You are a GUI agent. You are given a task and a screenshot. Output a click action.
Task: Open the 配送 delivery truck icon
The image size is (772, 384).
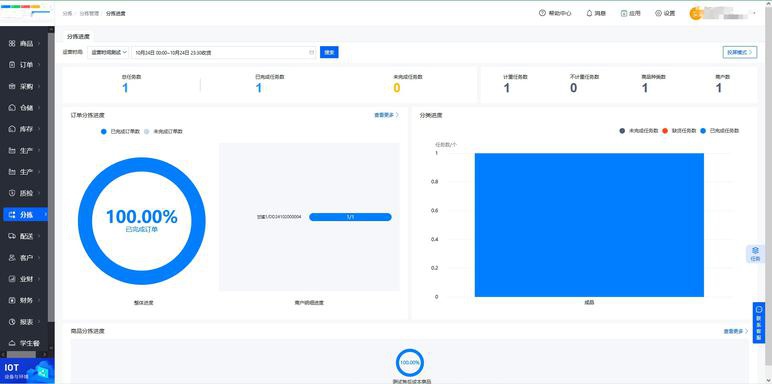pos(12,236)
